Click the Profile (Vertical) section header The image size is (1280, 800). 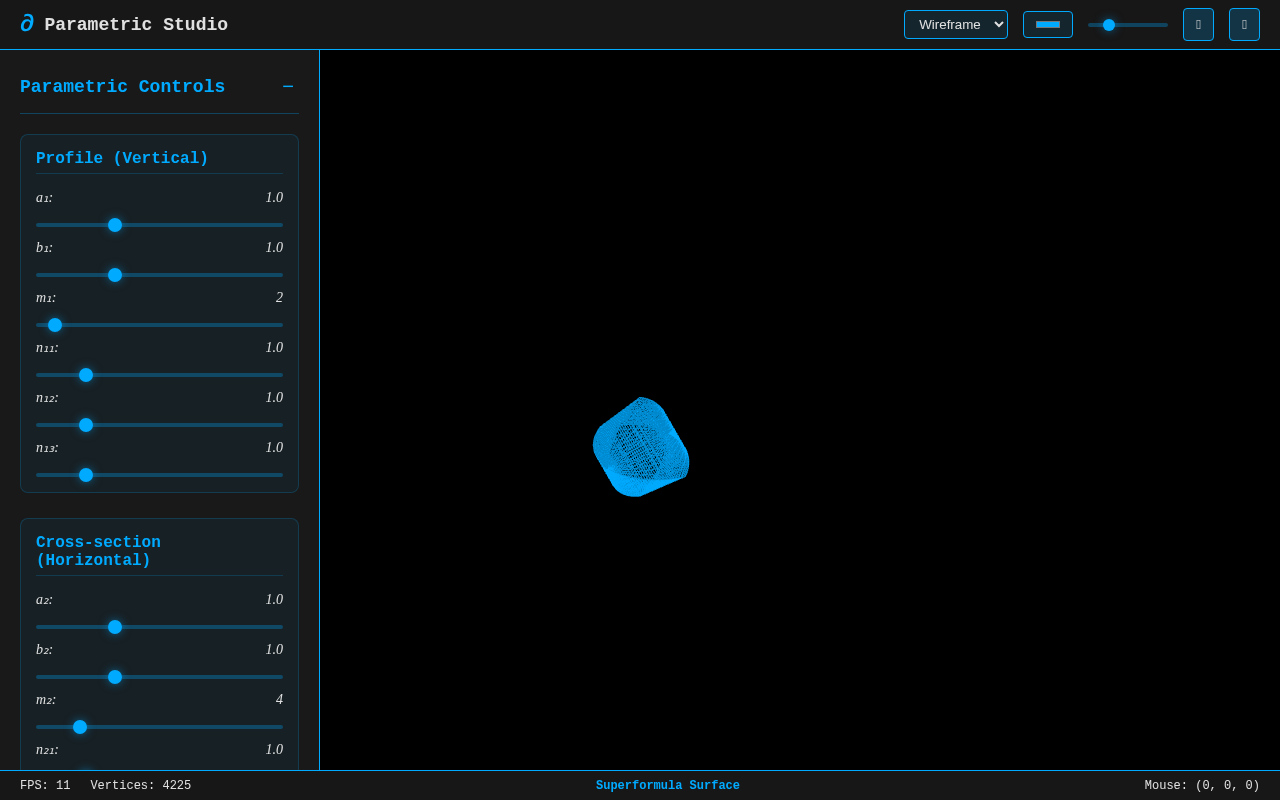(x=122, y=158)
